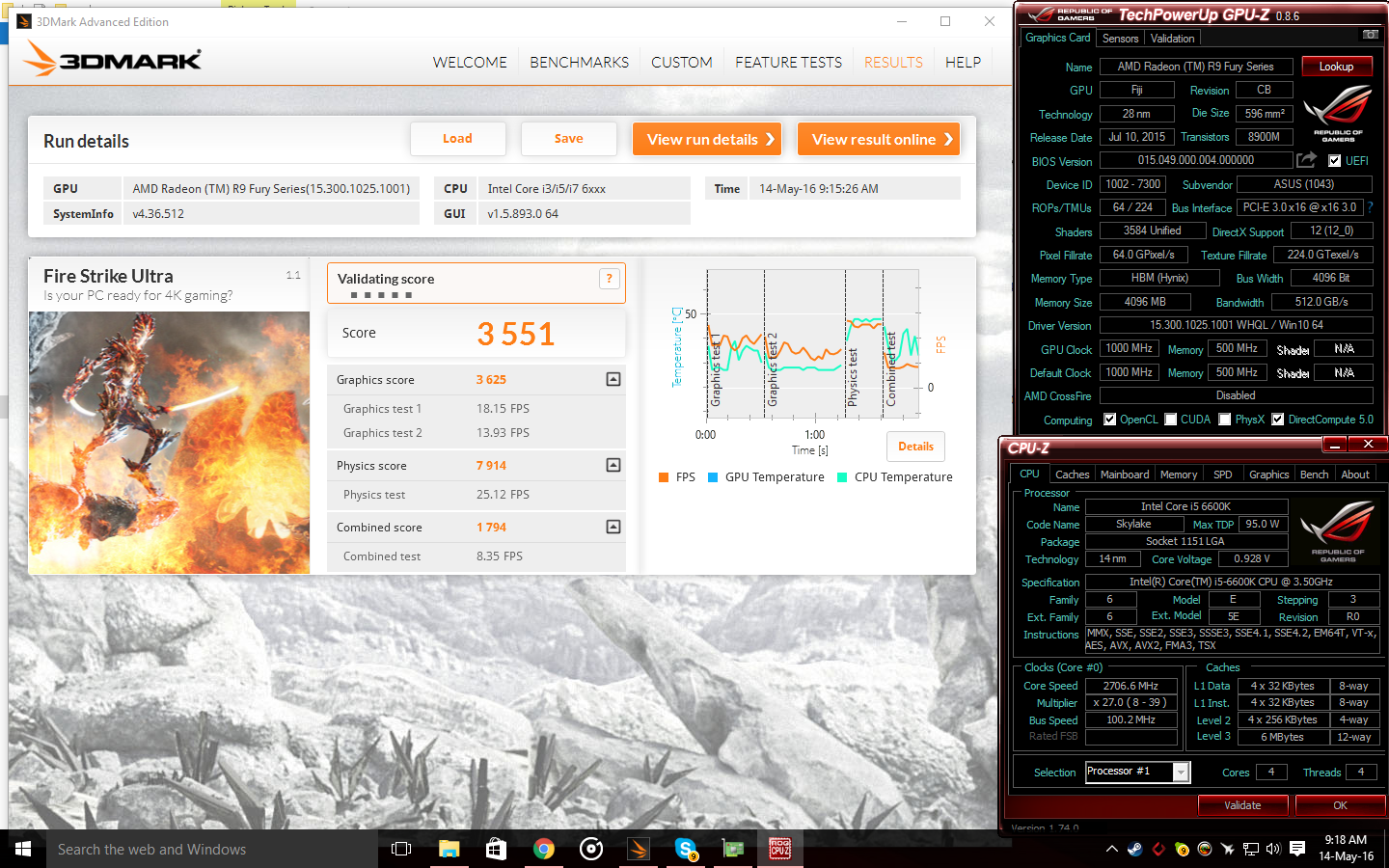Click the Lookup button in GPU-Z

tap(1337, 67)
